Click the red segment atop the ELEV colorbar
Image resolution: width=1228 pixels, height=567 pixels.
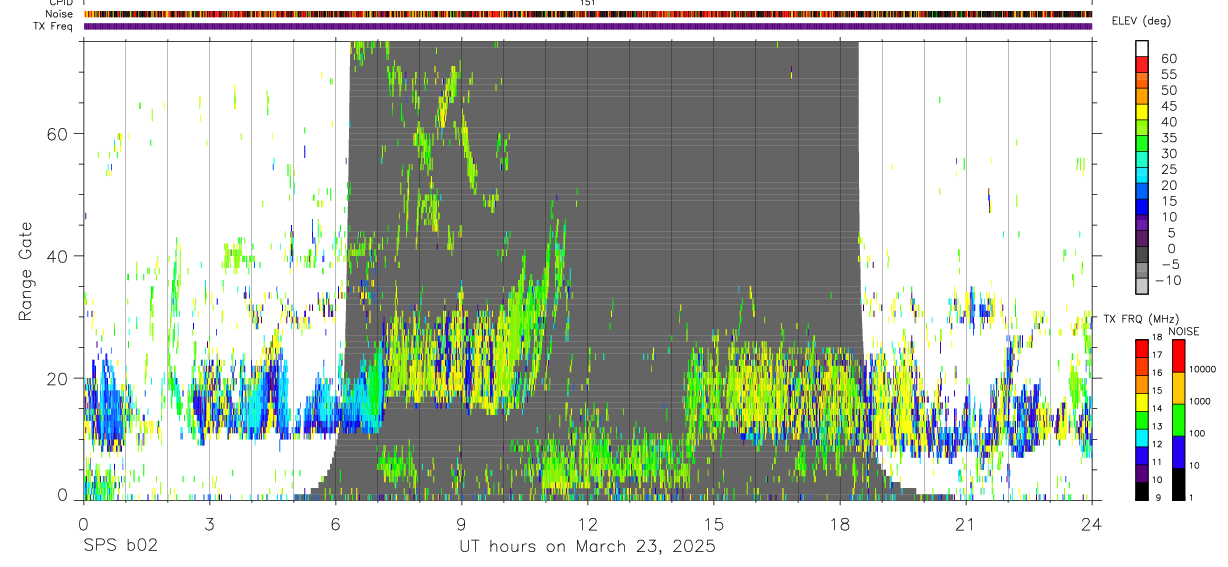click(1142, 64)
